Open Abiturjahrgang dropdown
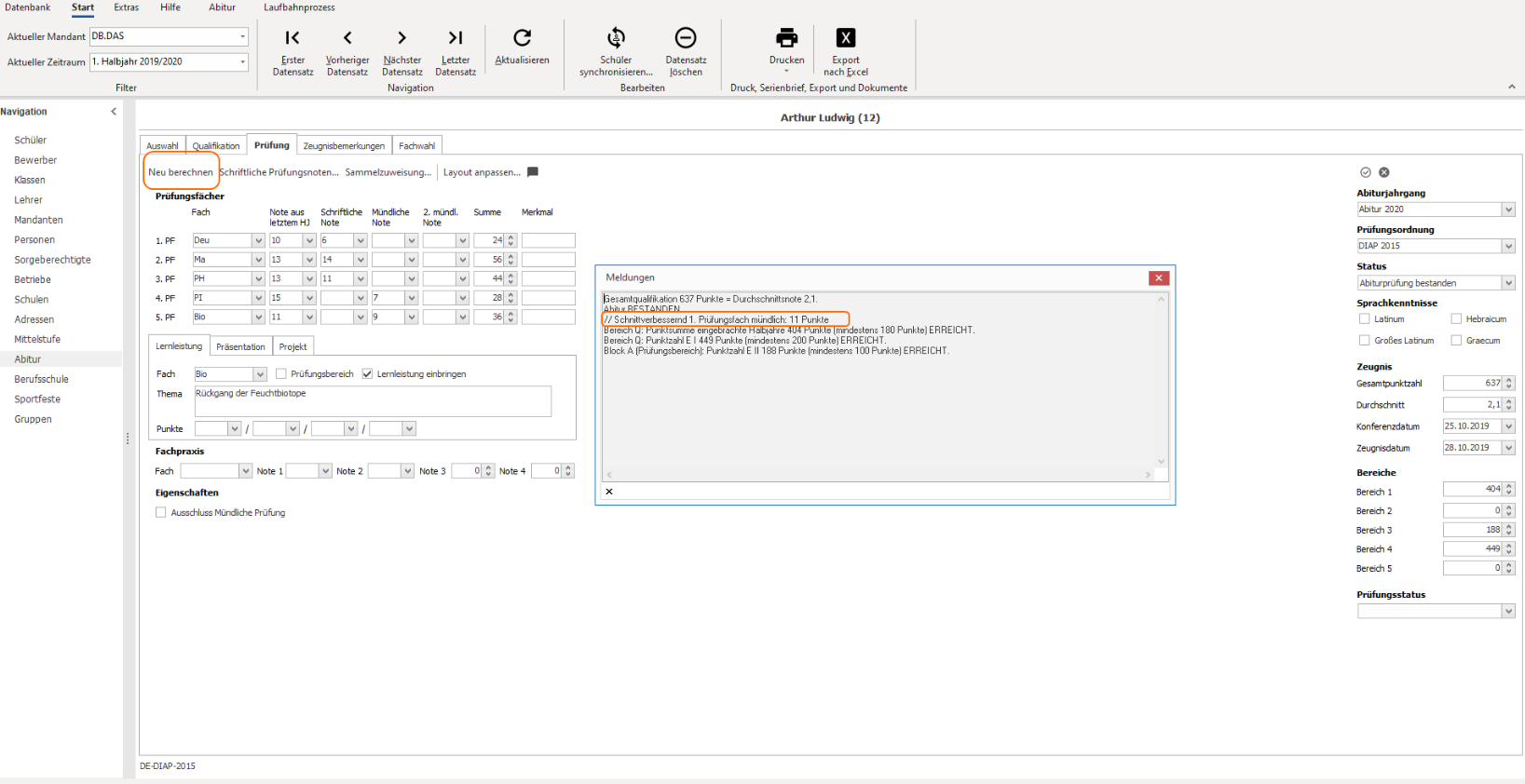Image resolution: width=1525 pixels, height=784 pixels. pos(1508,210)
